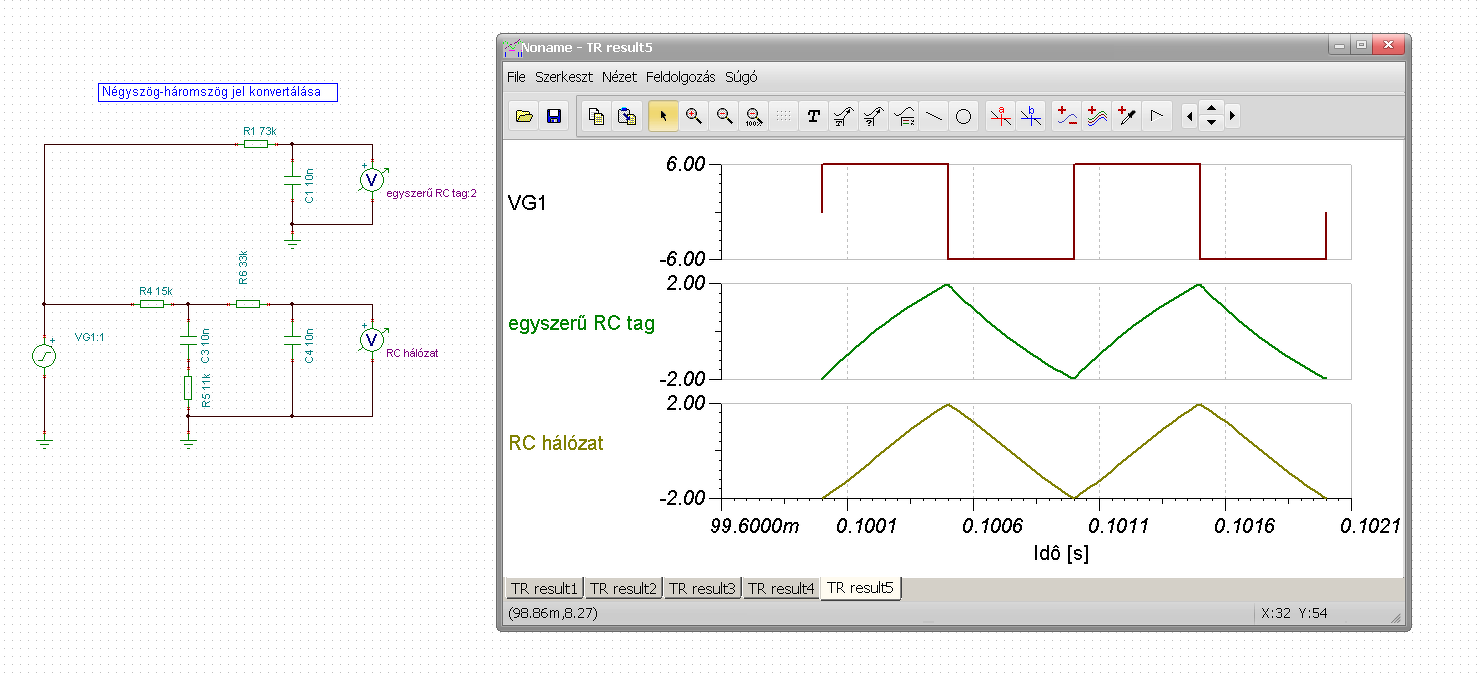The width and height of the screenshot is (1482, 677).
Task: Enable cursor b icon
Action: click(1031, 116)
